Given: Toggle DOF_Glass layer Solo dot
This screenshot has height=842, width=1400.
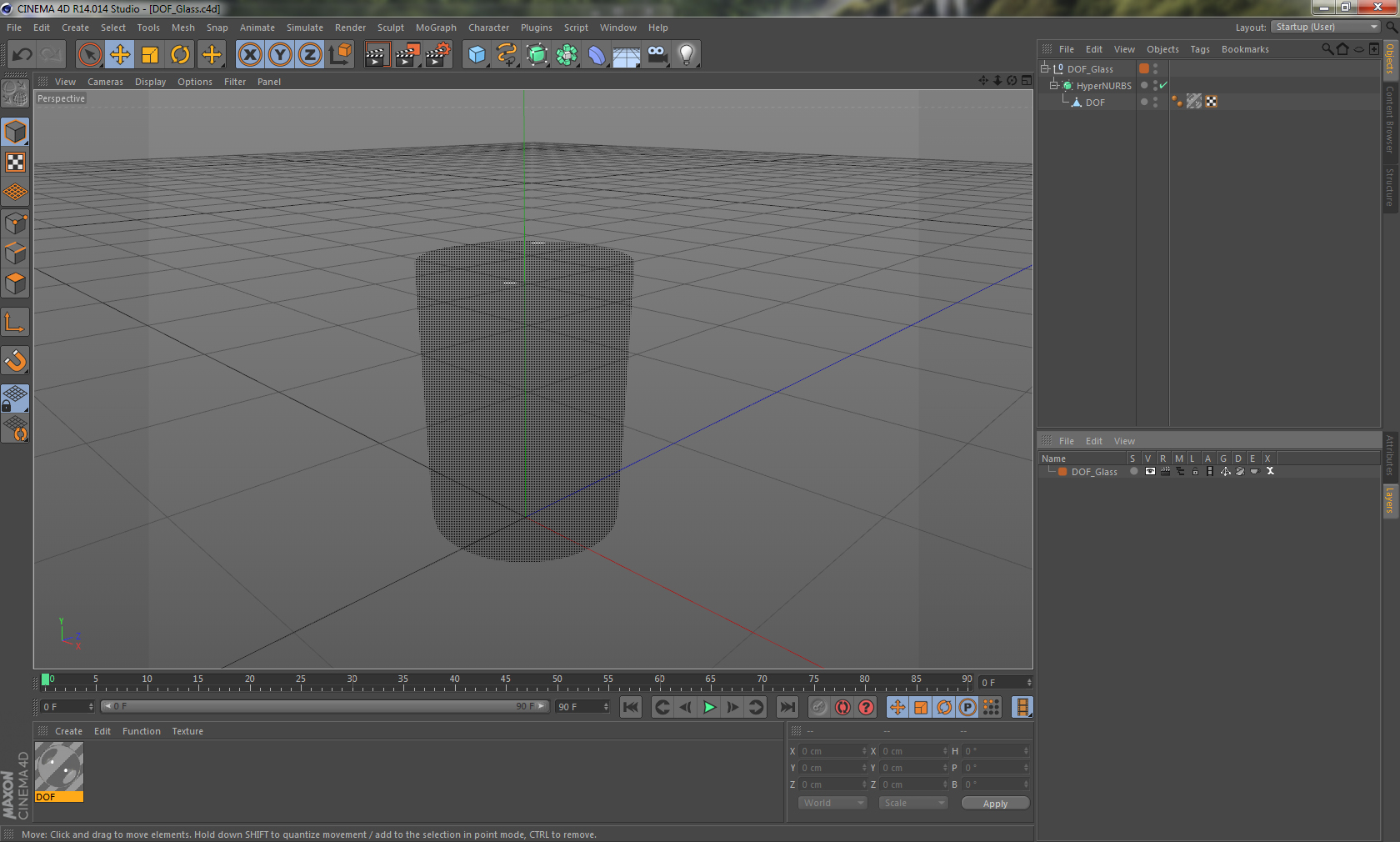Looking at the screenshot, I should (x=1133, y=471).
